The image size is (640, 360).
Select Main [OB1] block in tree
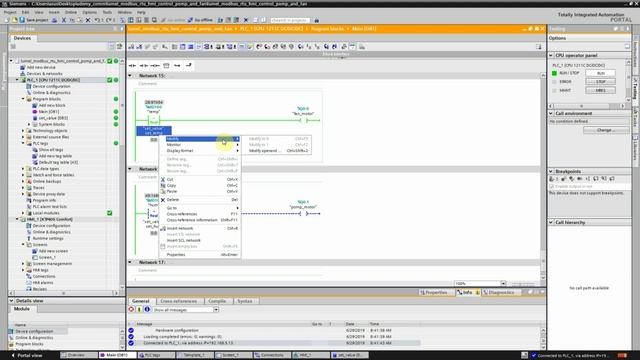(49, 111)
